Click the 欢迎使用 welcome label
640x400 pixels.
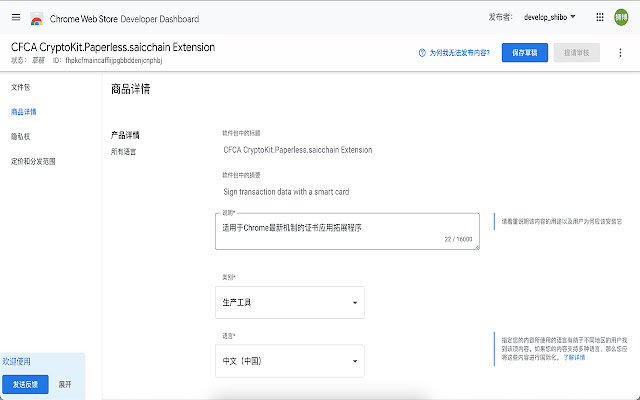point(16,361)
